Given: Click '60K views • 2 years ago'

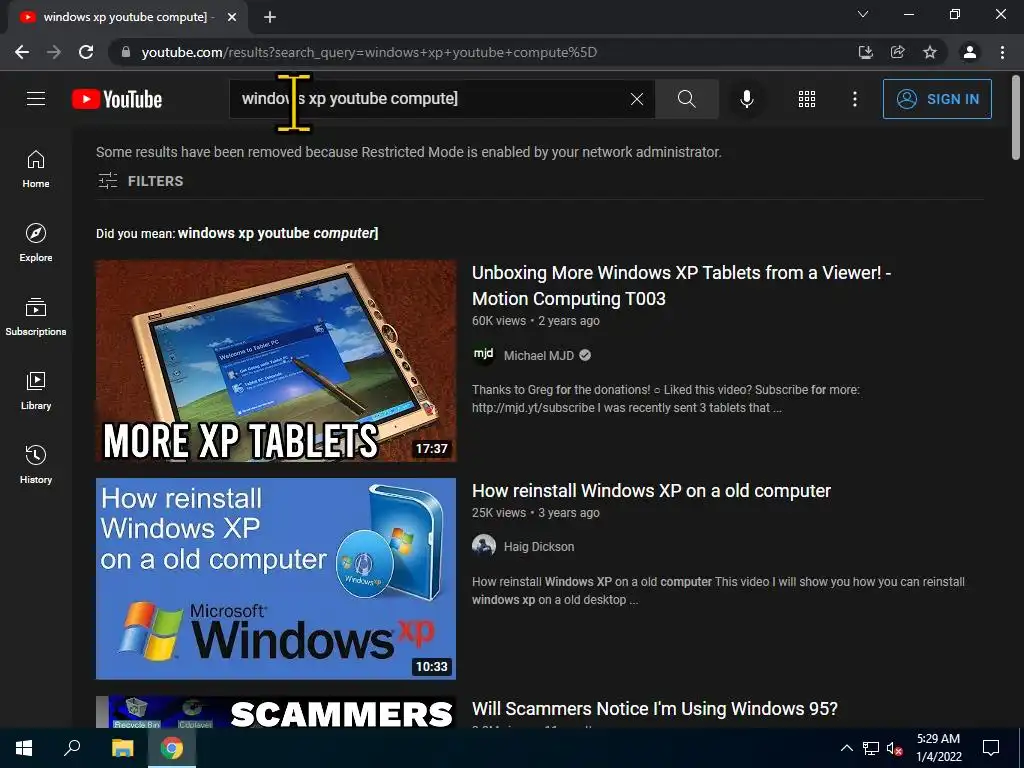Looking at the screenshot, I should tap(536, 321).
